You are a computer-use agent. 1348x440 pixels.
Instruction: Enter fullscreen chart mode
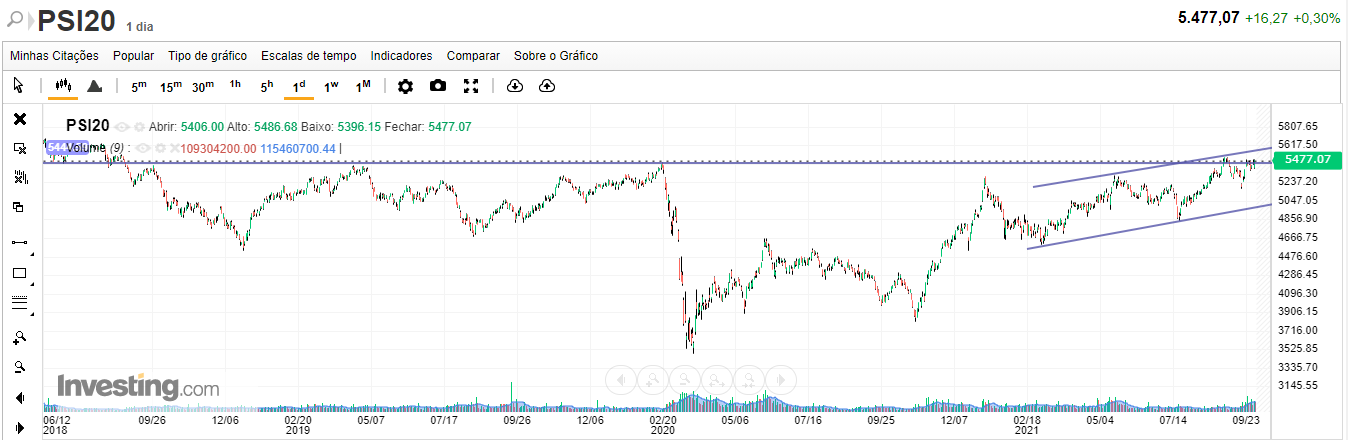coord(471,86)
